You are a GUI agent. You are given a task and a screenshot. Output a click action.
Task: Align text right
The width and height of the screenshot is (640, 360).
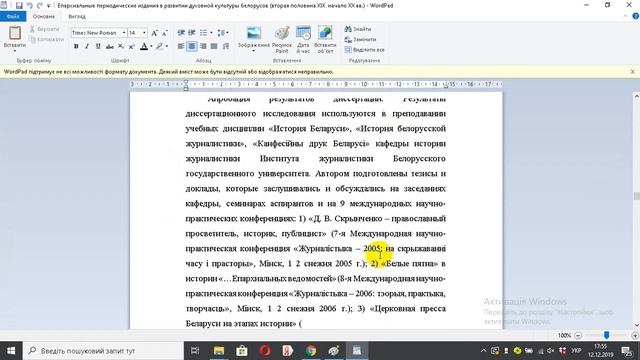tap(203, 47)
